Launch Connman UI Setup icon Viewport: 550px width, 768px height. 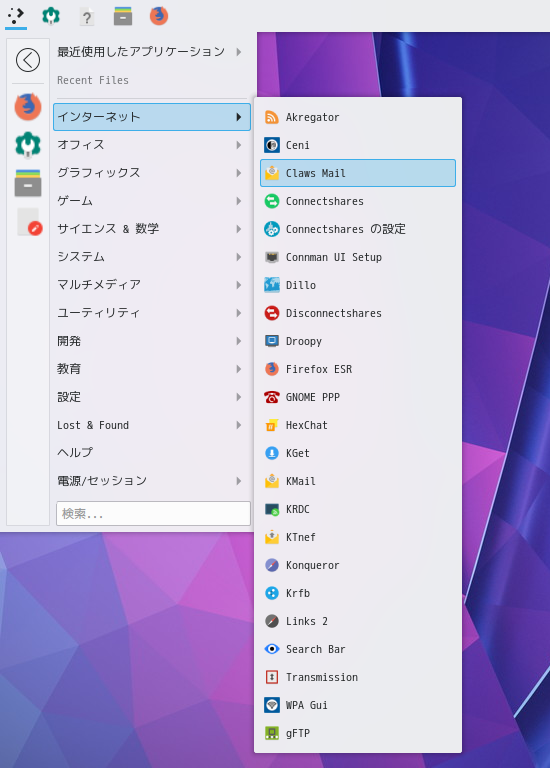(x=272, y=257)
